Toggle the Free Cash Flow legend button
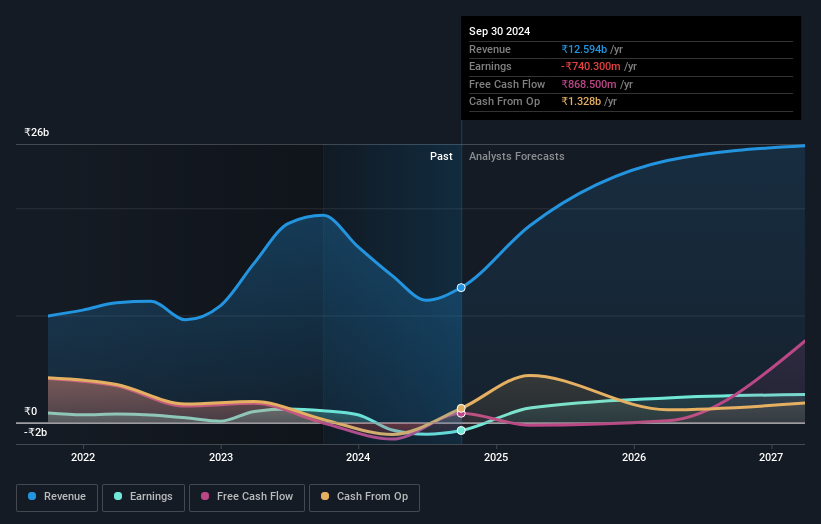This screenshot has height=524, width=821. pos(247,497)
